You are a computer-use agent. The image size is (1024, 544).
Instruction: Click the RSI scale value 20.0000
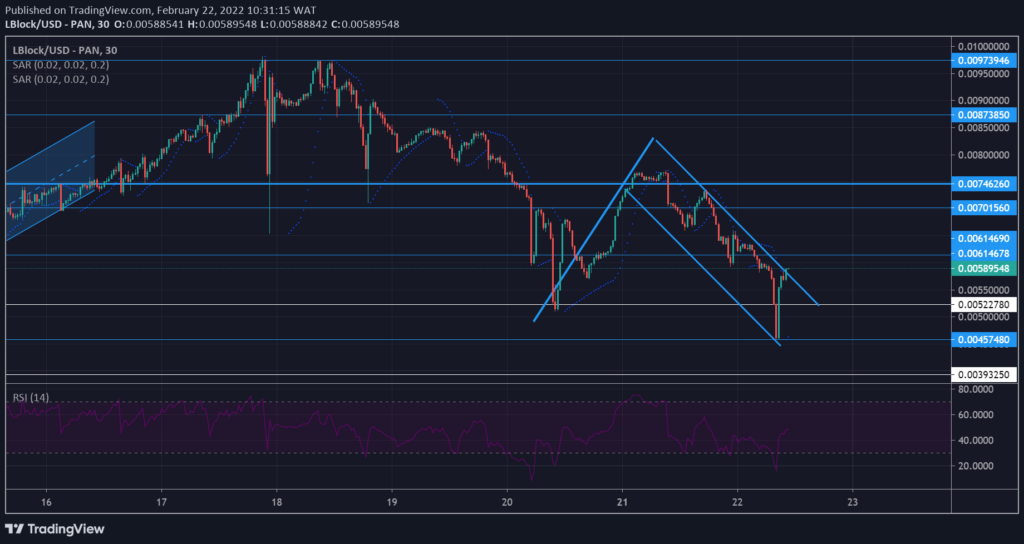point(977,466)
